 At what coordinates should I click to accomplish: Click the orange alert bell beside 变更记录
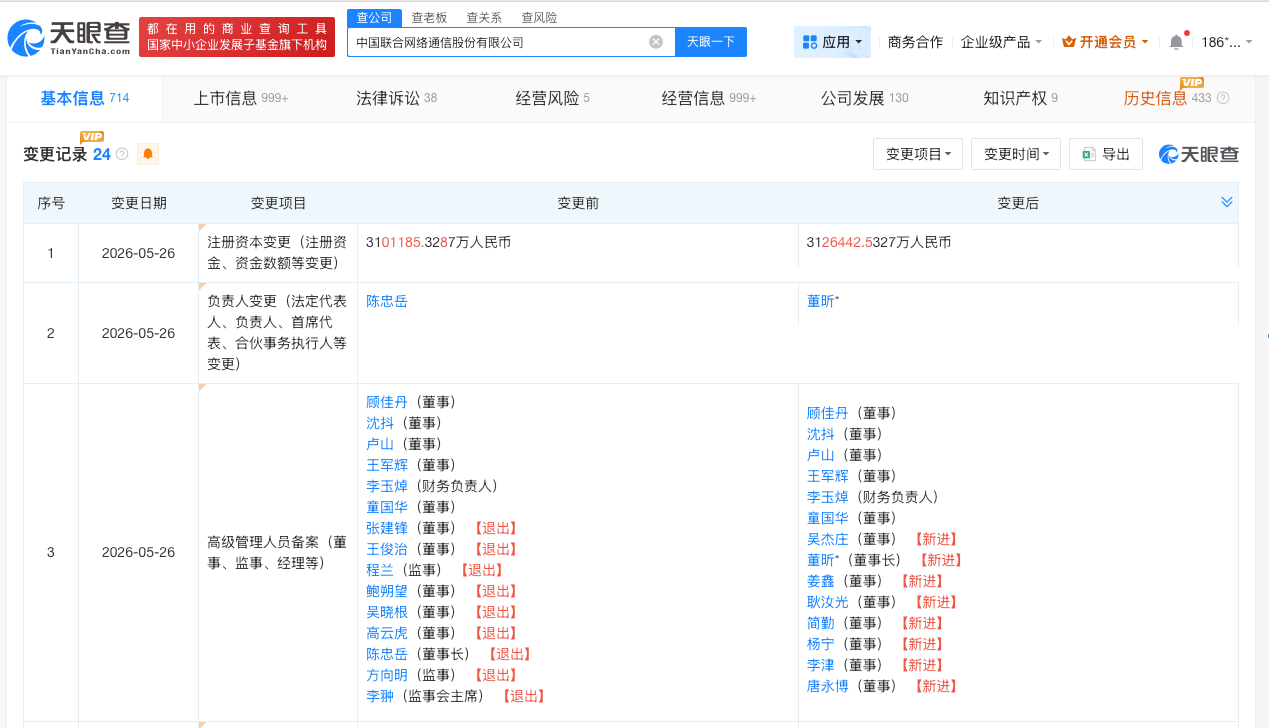(148, 154)
